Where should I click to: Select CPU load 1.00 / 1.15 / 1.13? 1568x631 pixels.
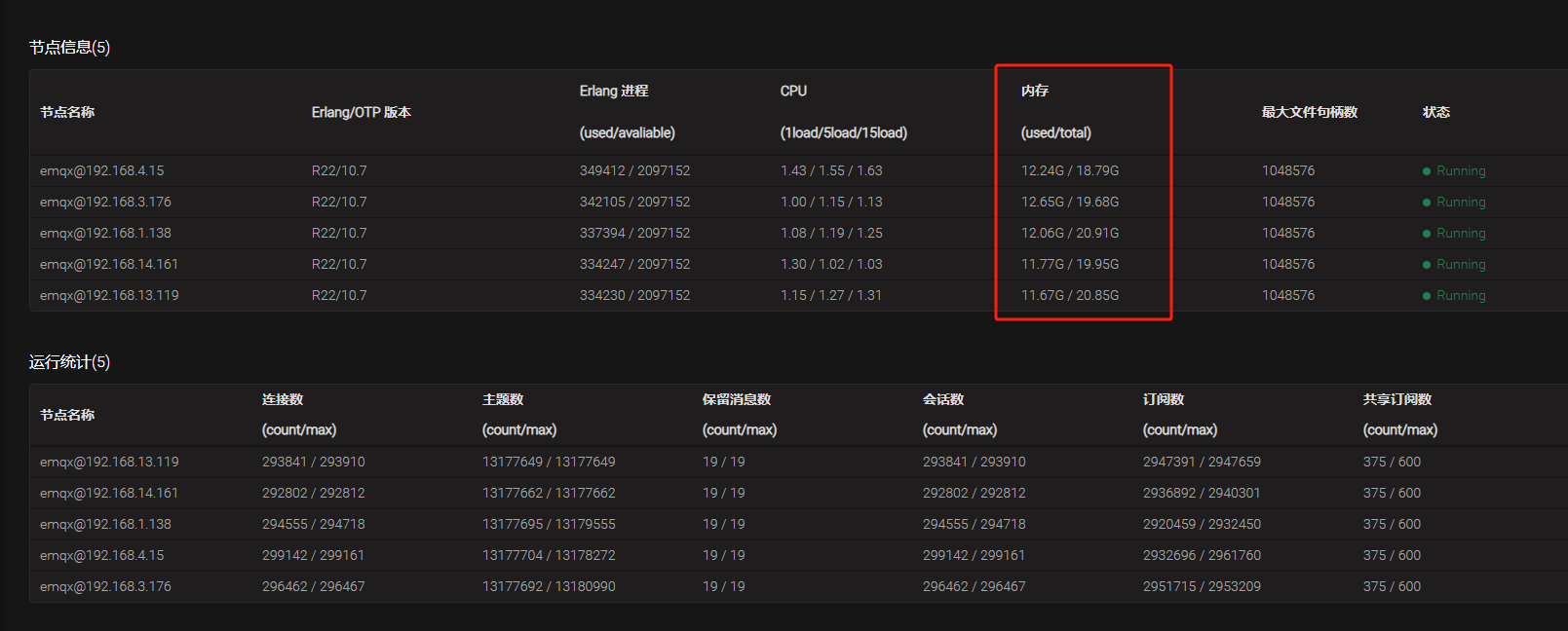pyautogui.click(x=831, y=202)
